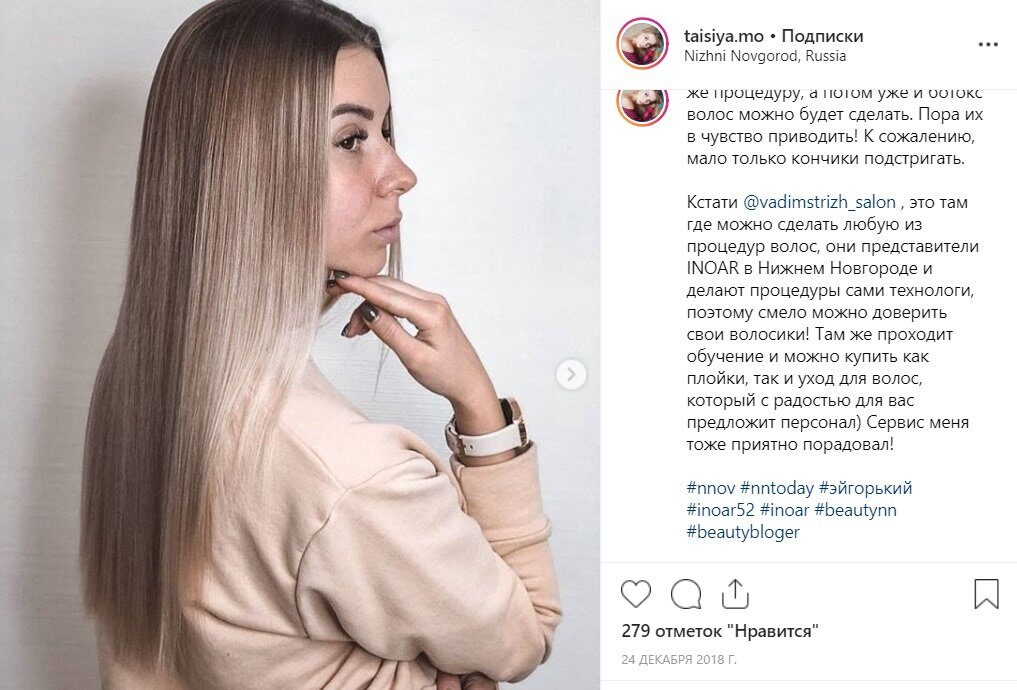Open the three-dot more options menu

click(x=988, y=45)
